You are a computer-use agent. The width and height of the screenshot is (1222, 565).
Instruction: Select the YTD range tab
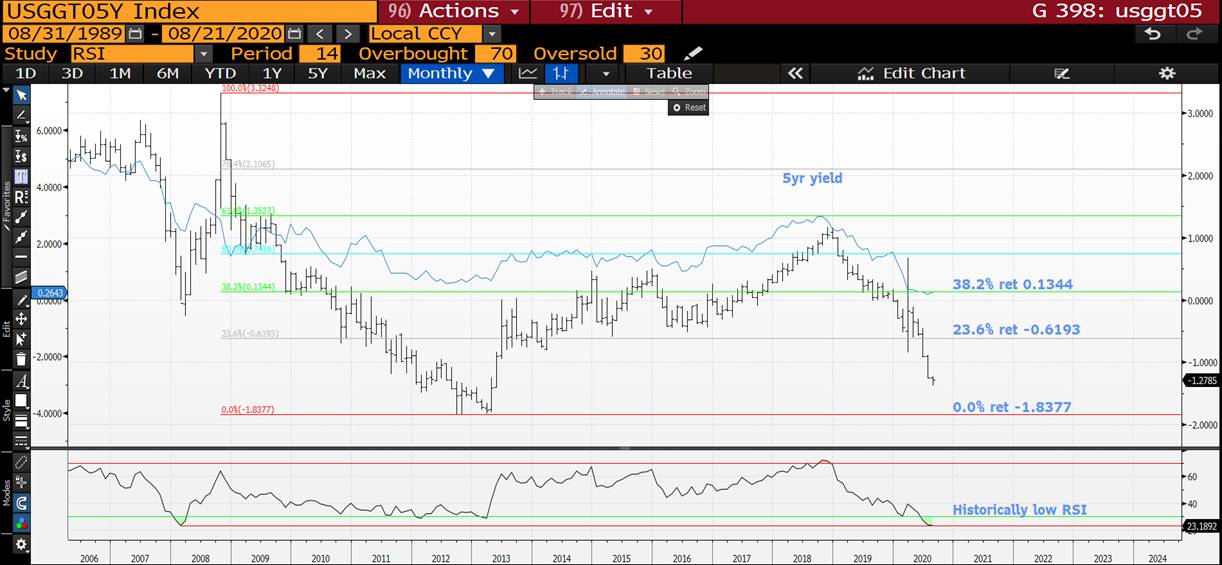[220, 73]
